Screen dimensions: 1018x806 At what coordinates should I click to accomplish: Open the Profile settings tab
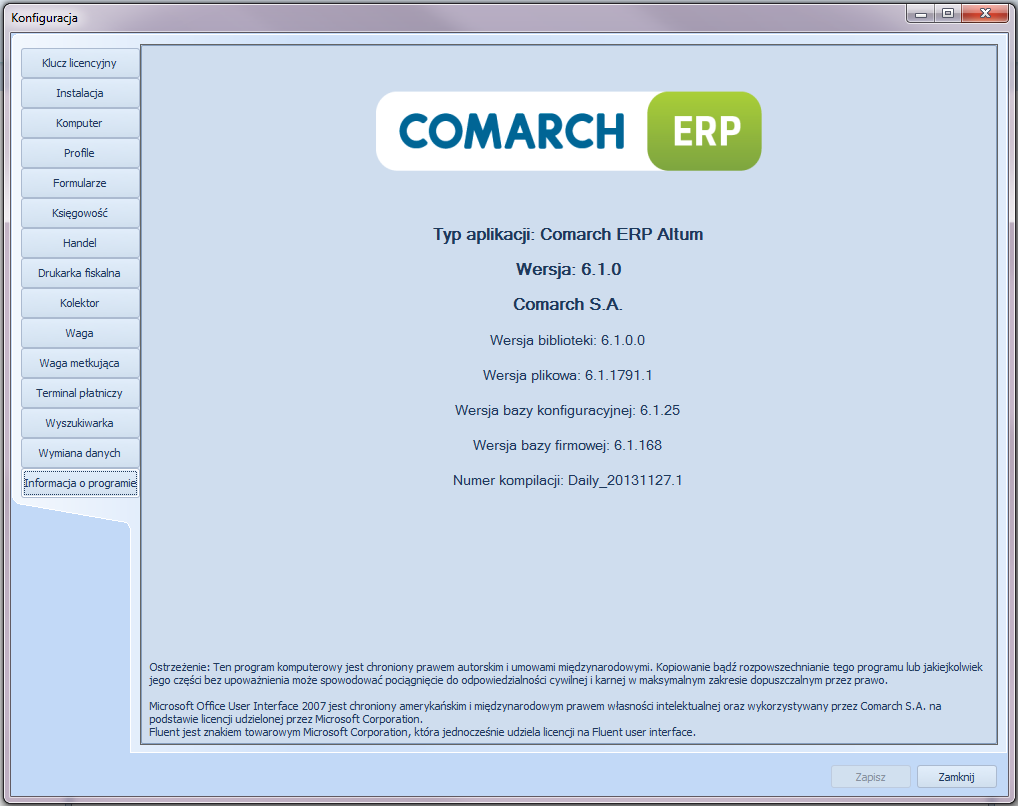coord(80,153)
